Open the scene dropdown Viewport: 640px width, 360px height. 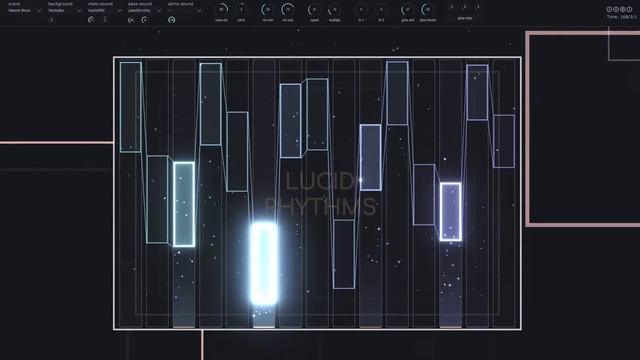pos(24,11)
